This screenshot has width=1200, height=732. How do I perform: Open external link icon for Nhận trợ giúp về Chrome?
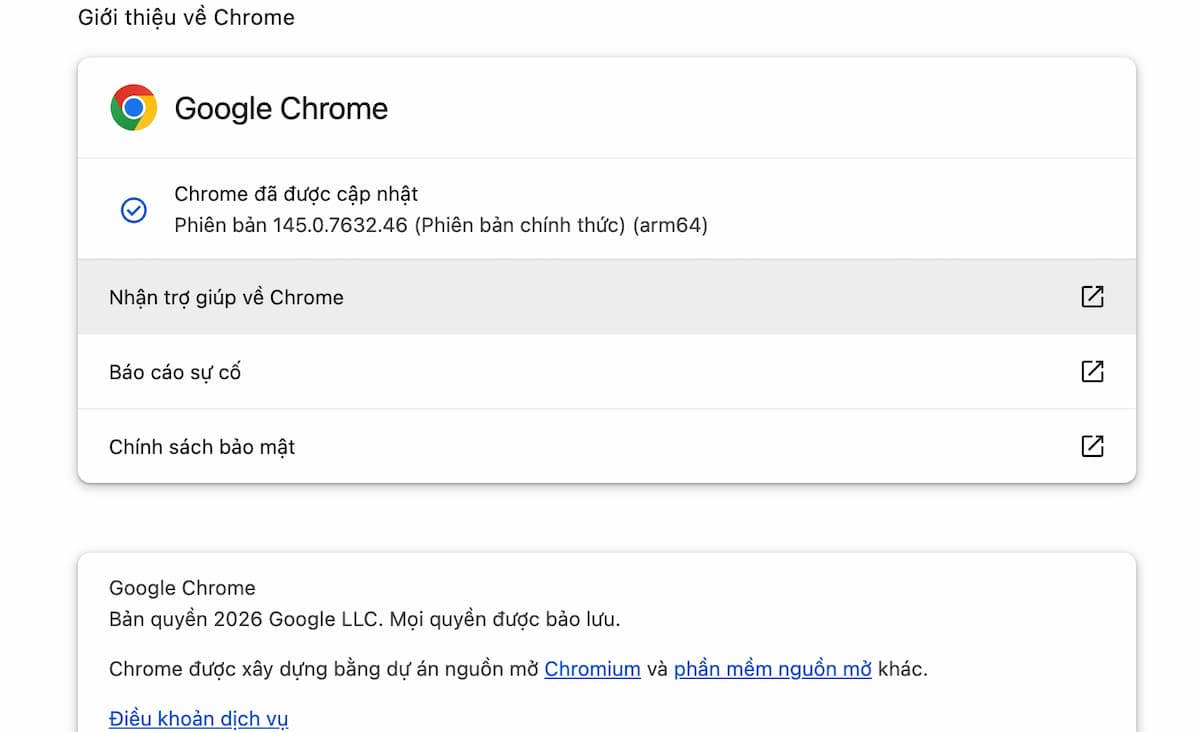[x=1092, y=297]
